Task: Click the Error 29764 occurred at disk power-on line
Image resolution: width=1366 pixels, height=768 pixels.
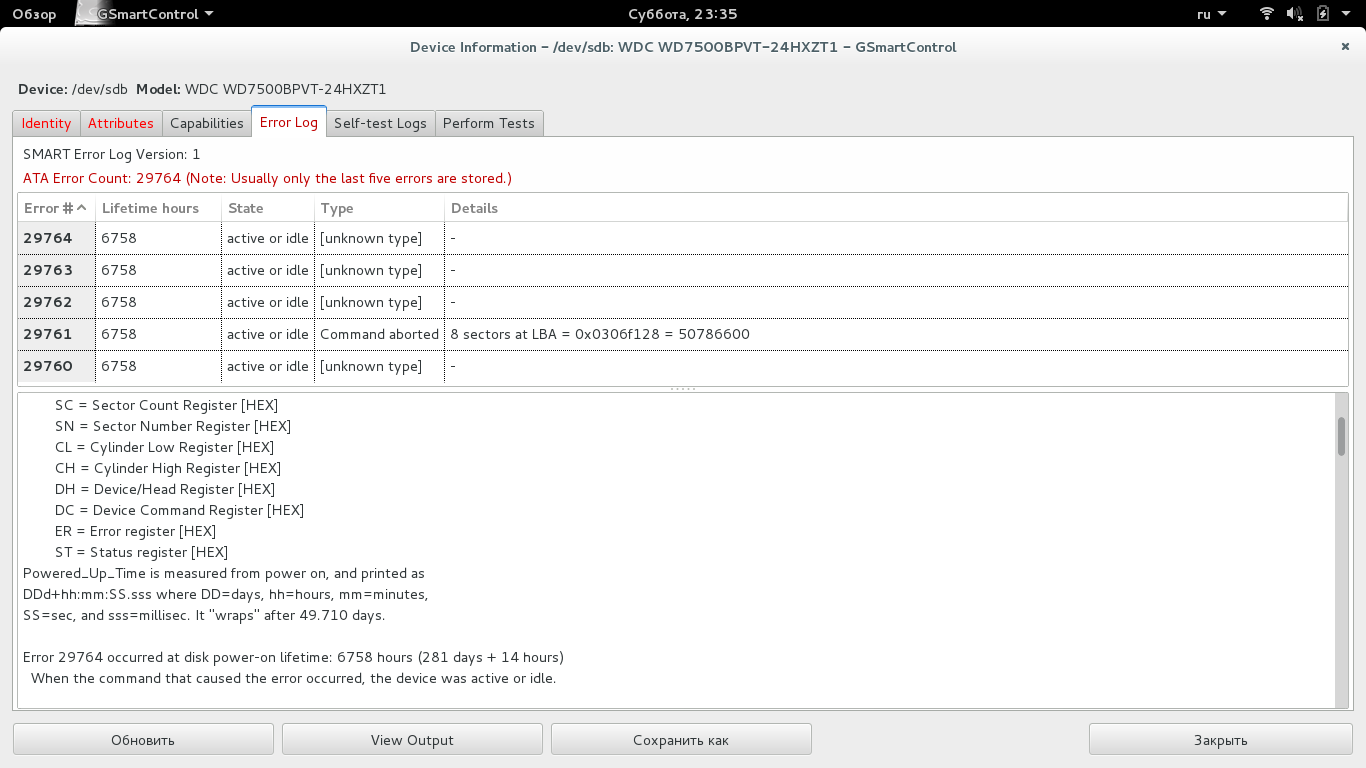Action: [x=293, y=657]
